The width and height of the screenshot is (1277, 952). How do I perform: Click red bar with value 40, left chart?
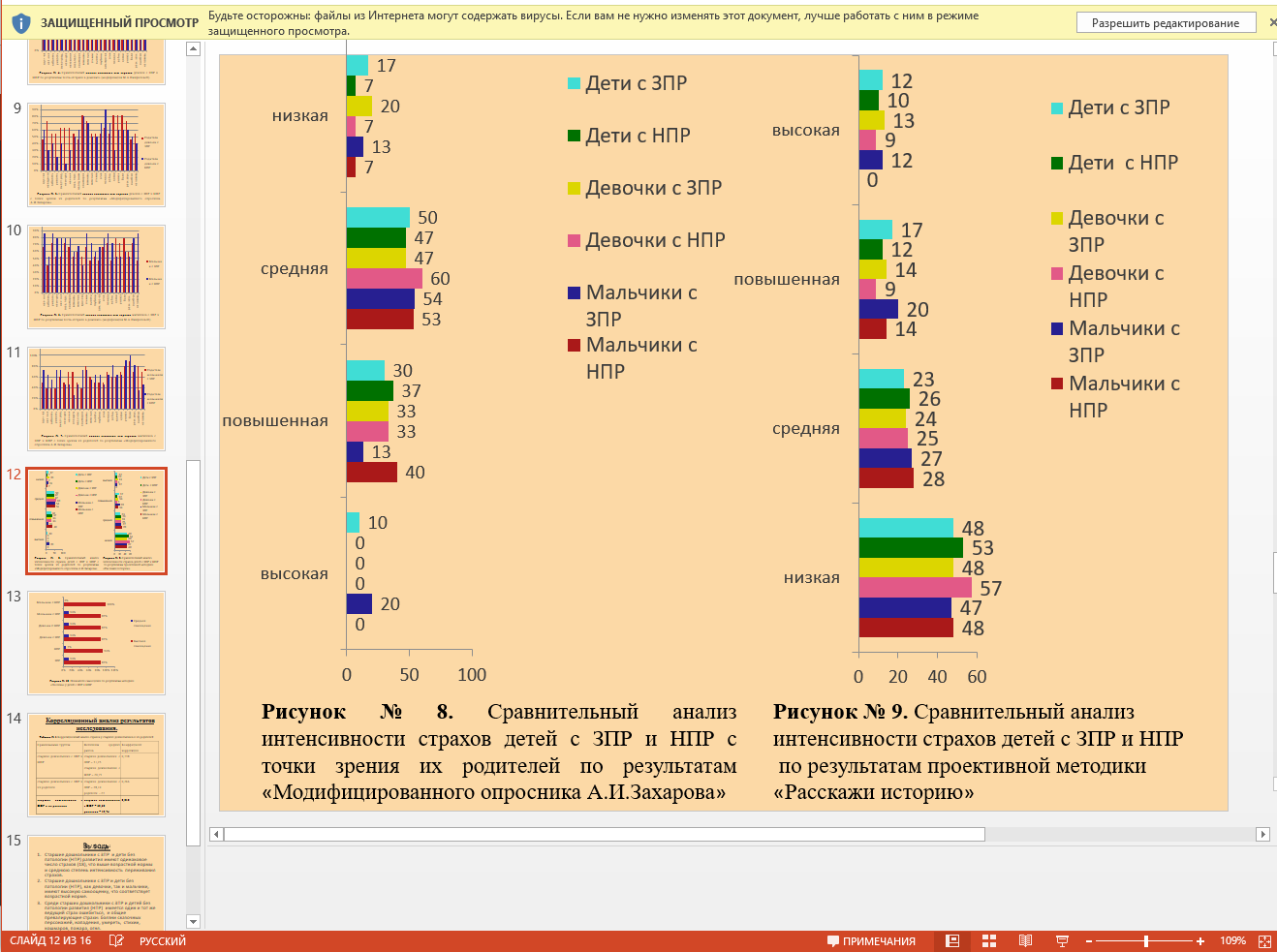[372, 473]
